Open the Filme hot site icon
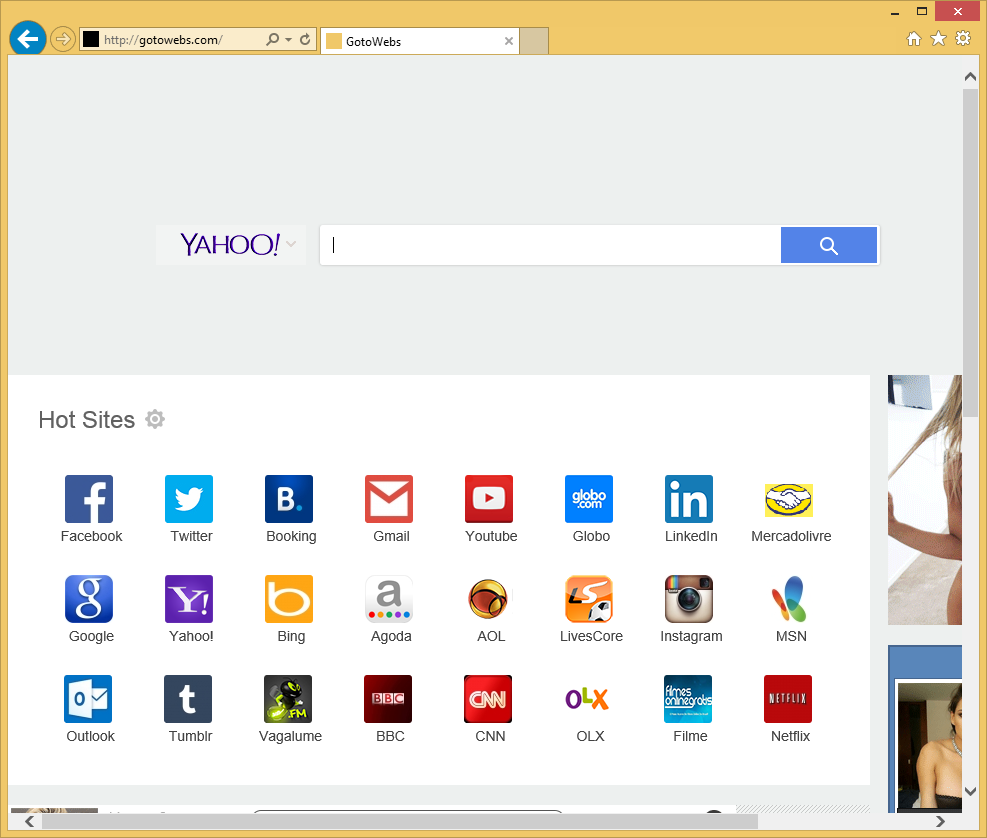 (689, 699)
